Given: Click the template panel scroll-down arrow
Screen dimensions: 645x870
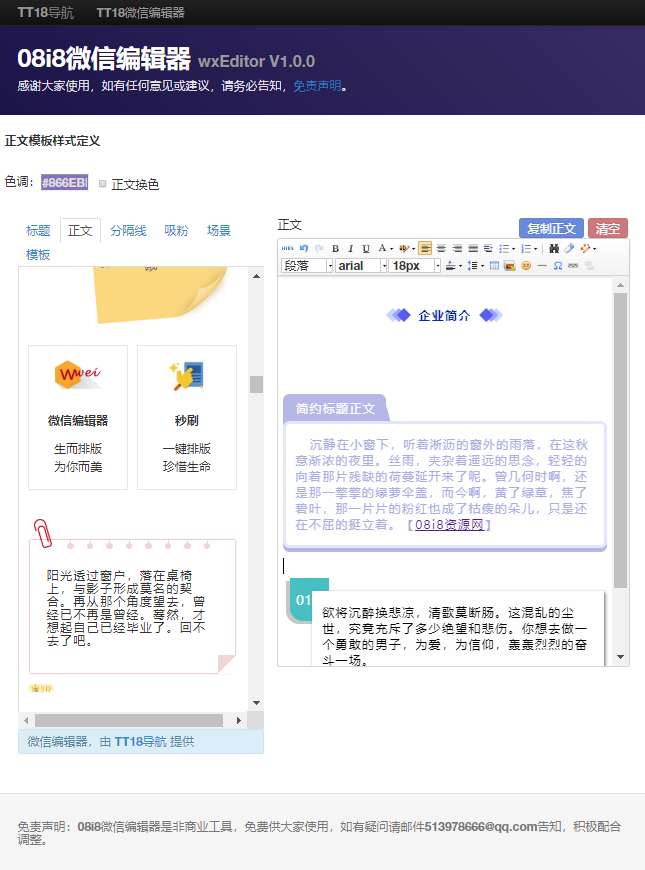Looking at the screenshot, I should pos(256,702).
